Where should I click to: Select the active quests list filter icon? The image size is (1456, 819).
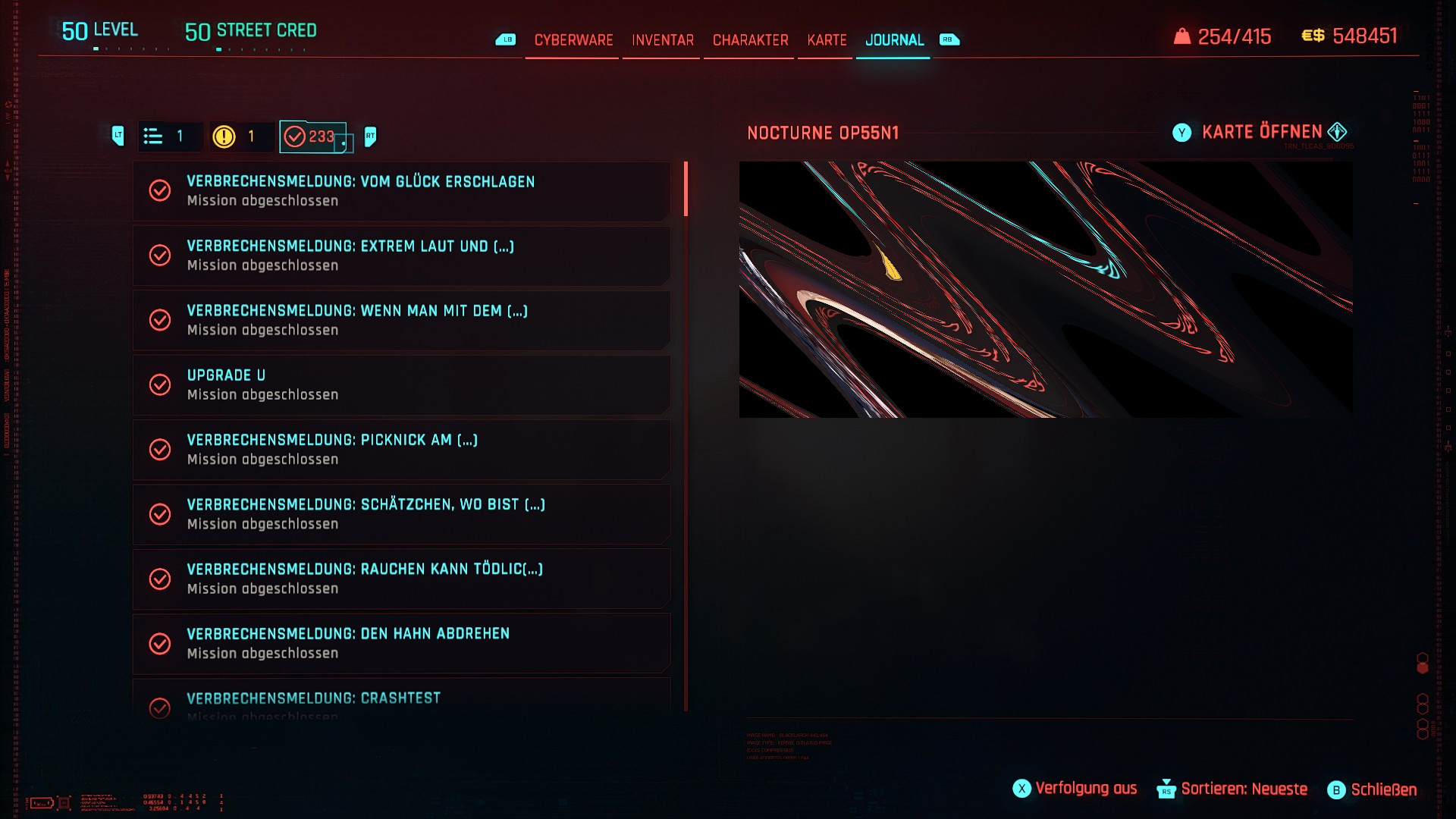pyautogui.click(x=153, y=136)
